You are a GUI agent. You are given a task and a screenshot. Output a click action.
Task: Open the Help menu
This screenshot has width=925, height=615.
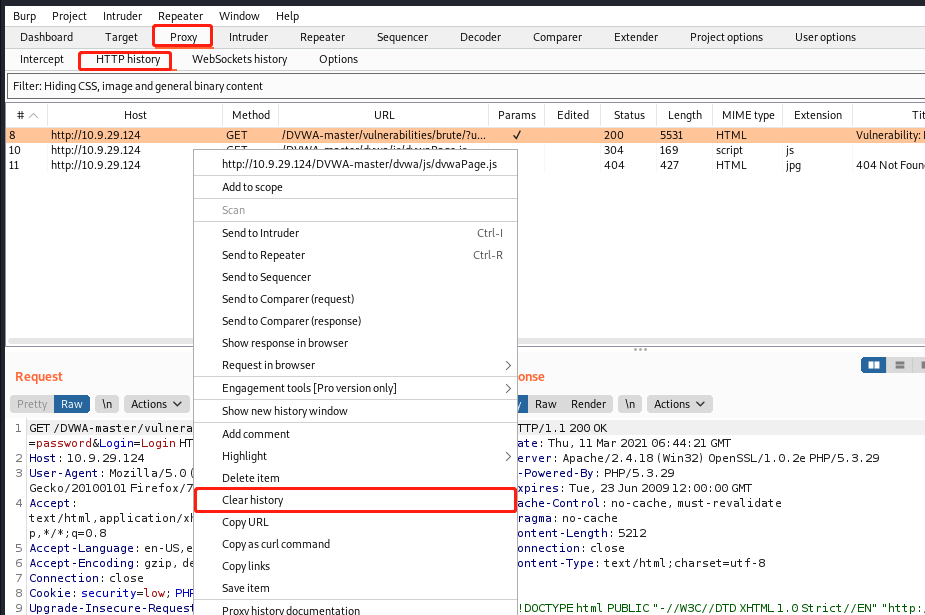point(287,16)
